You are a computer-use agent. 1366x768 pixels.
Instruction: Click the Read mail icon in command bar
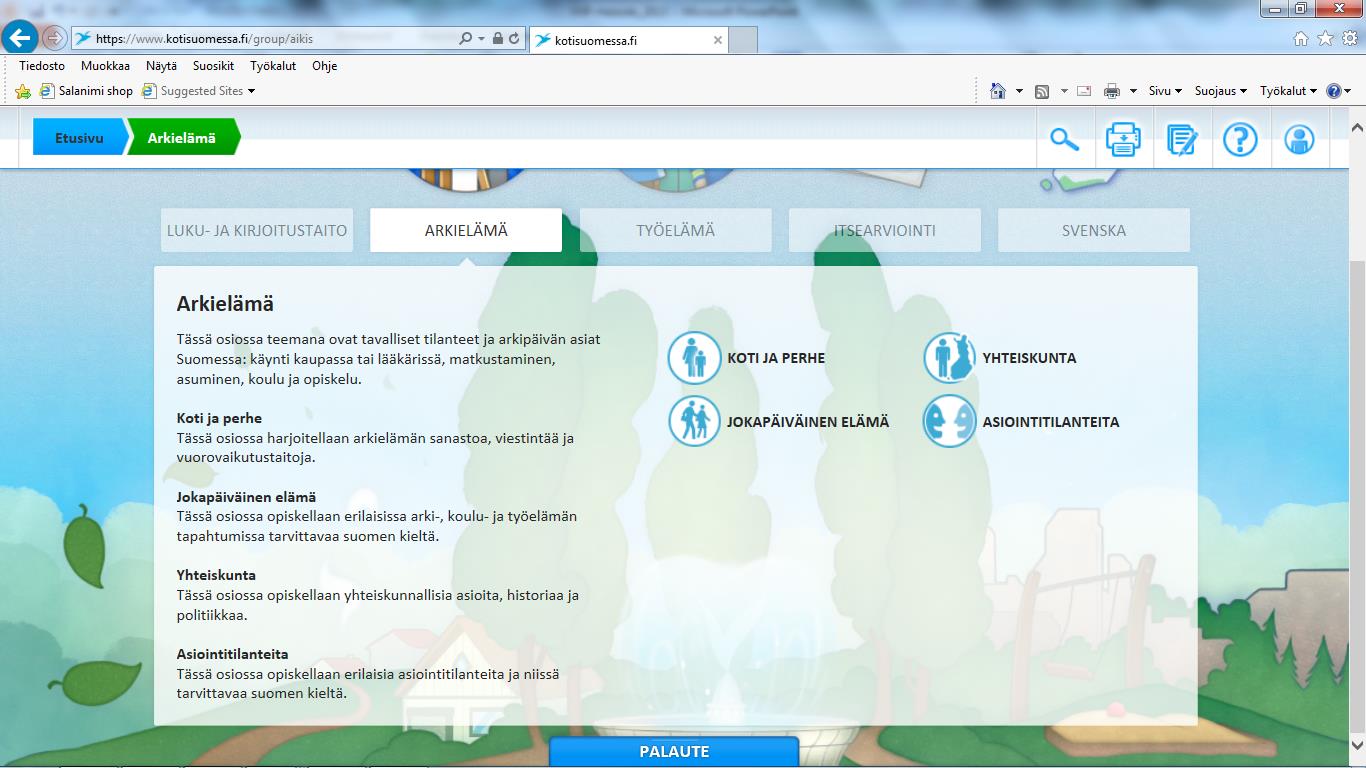pyautogui.click(x=1085, y=91)
